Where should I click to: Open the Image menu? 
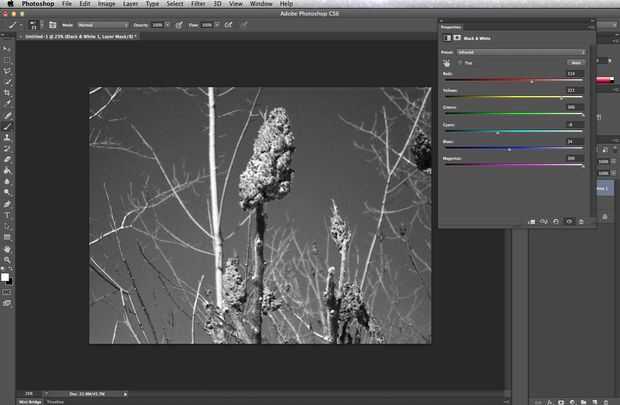[106, 4]
